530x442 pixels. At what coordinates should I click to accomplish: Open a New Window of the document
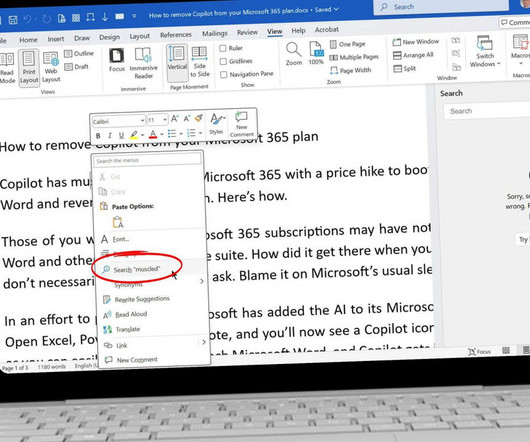[416, 42]
